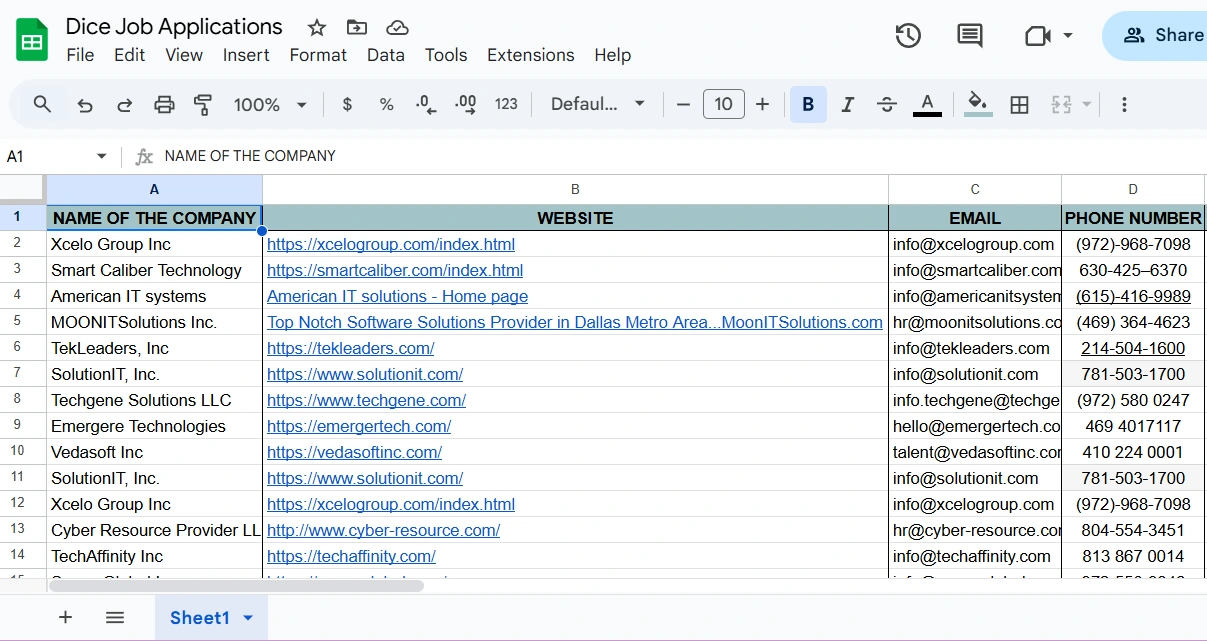This screenshot has width=1207, height=641.
Task: Open the emergertech.com link
Action: pos(359,426)
